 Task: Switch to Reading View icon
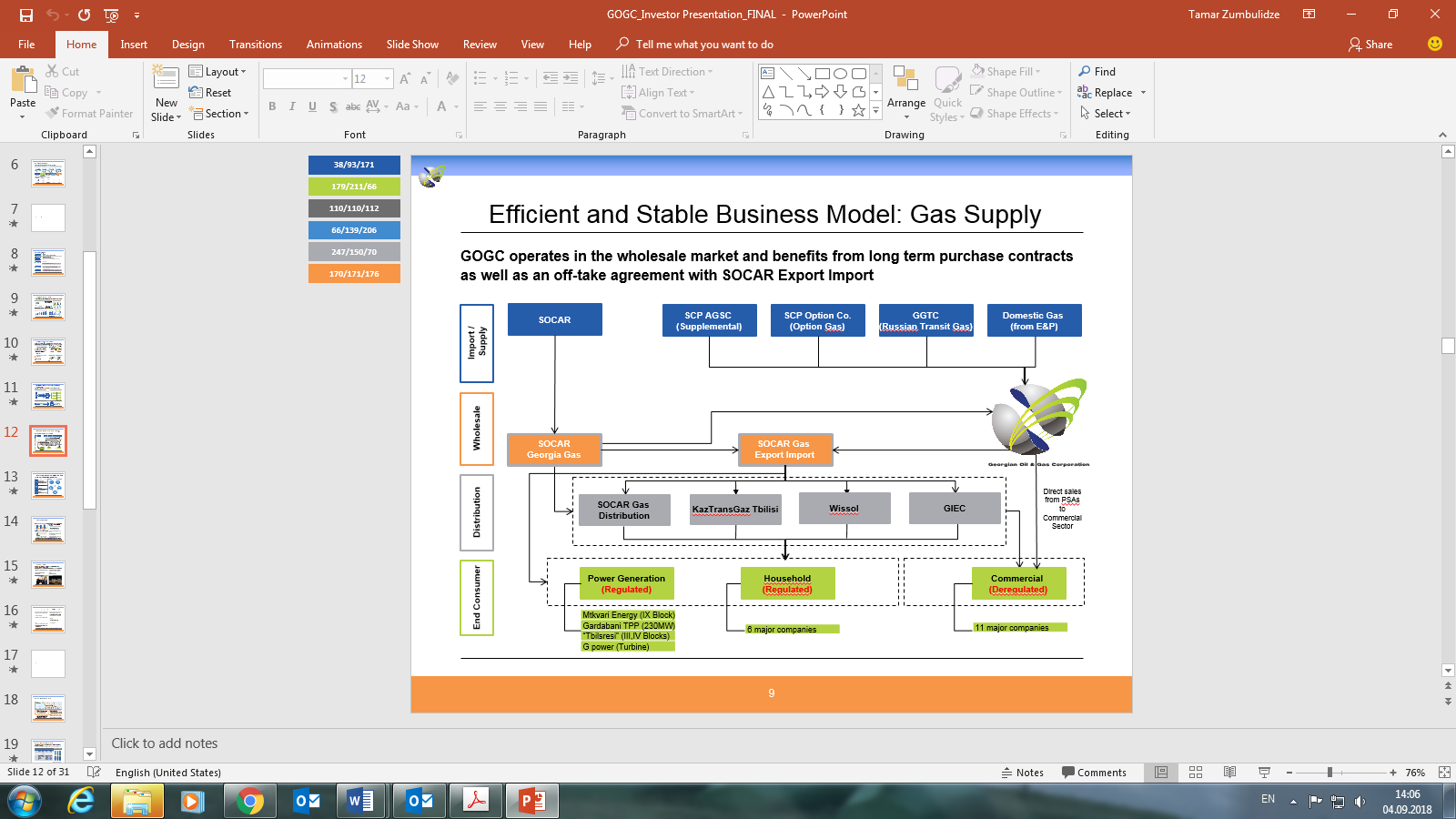tap(1229, 773)
